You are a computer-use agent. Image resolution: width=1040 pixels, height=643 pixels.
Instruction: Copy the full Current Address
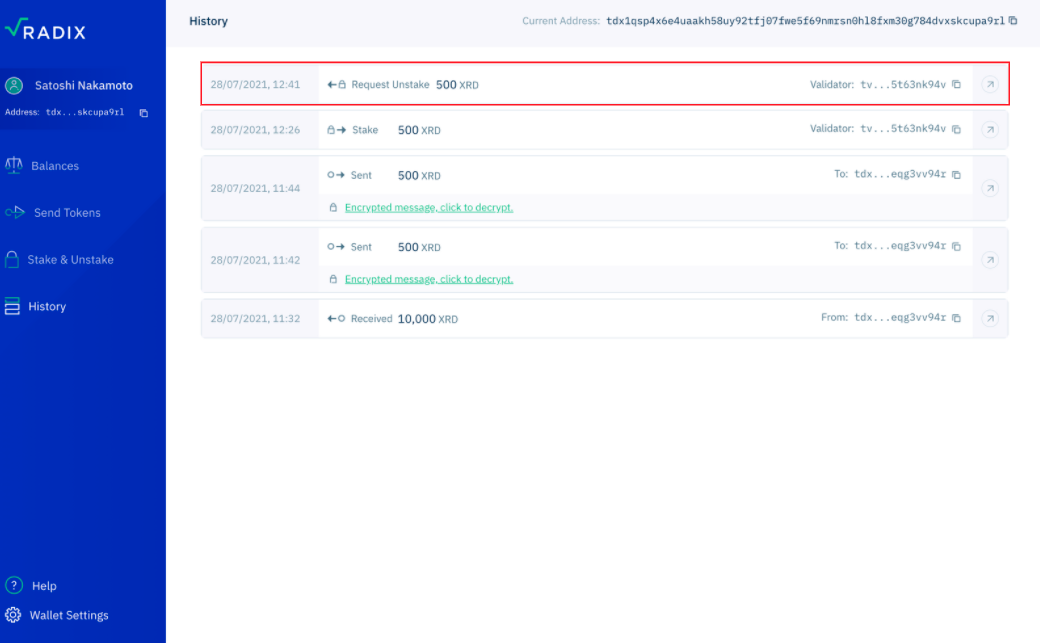pyautogui.click(x=1013, y=21)
